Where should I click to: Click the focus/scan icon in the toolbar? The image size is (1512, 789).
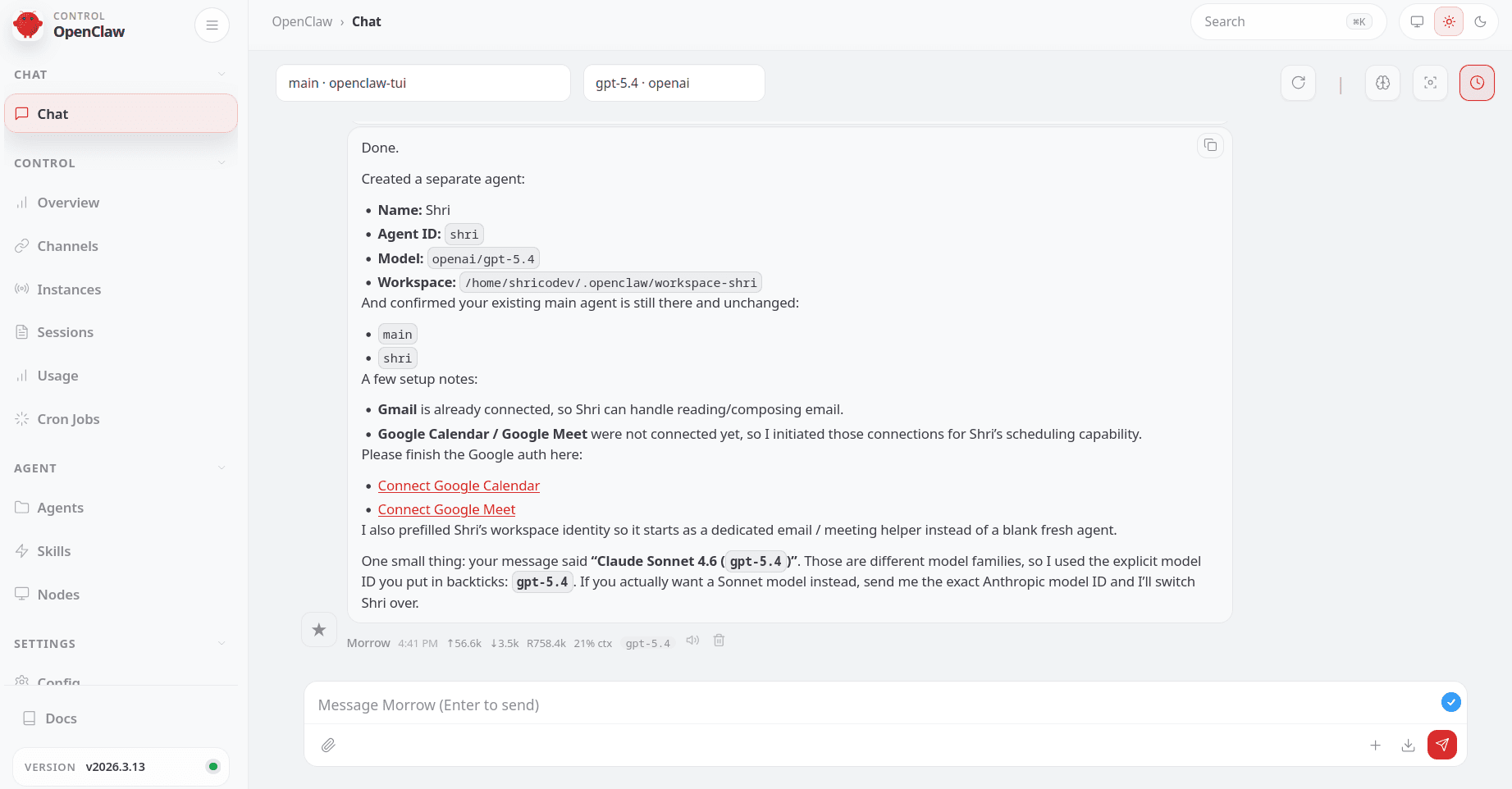pos(1430,83)
